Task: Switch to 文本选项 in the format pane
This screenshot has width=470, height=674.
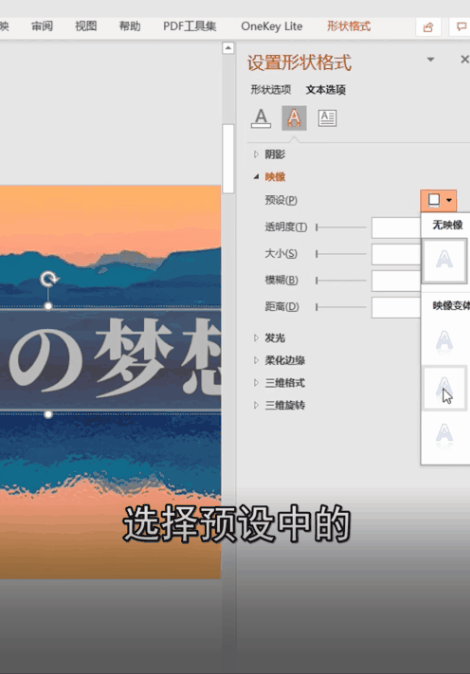Action: pos(326,89)
